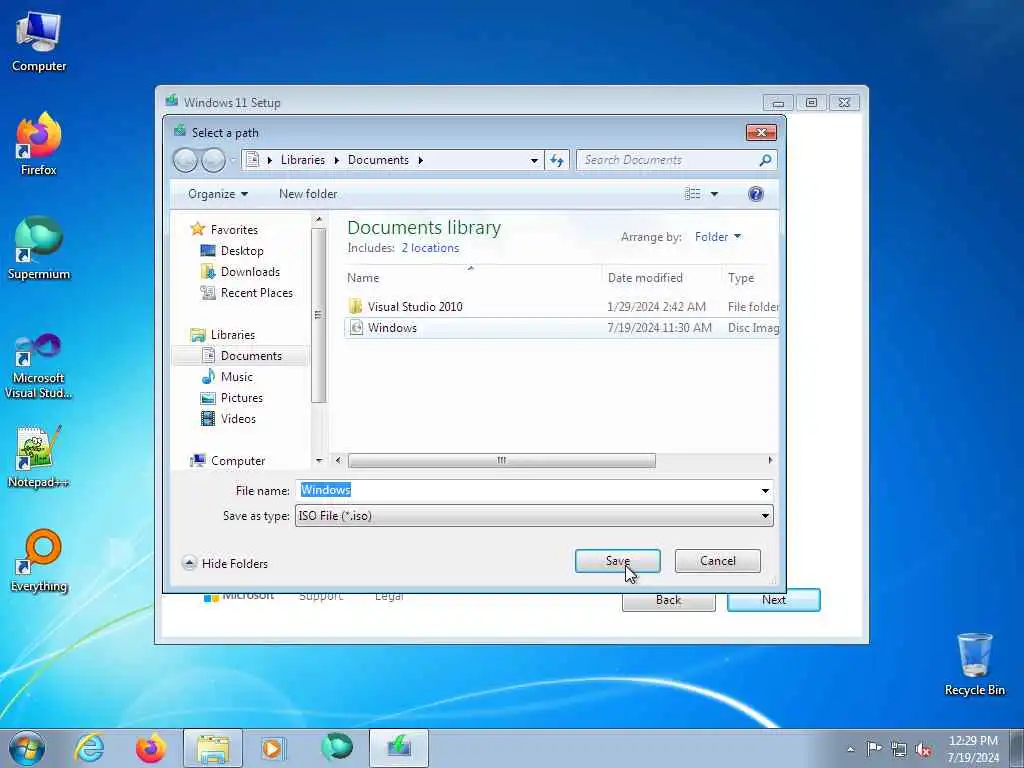Select Desktop under Favorites
Viewport: 1024px width, 768px height.
pos(242,251)
